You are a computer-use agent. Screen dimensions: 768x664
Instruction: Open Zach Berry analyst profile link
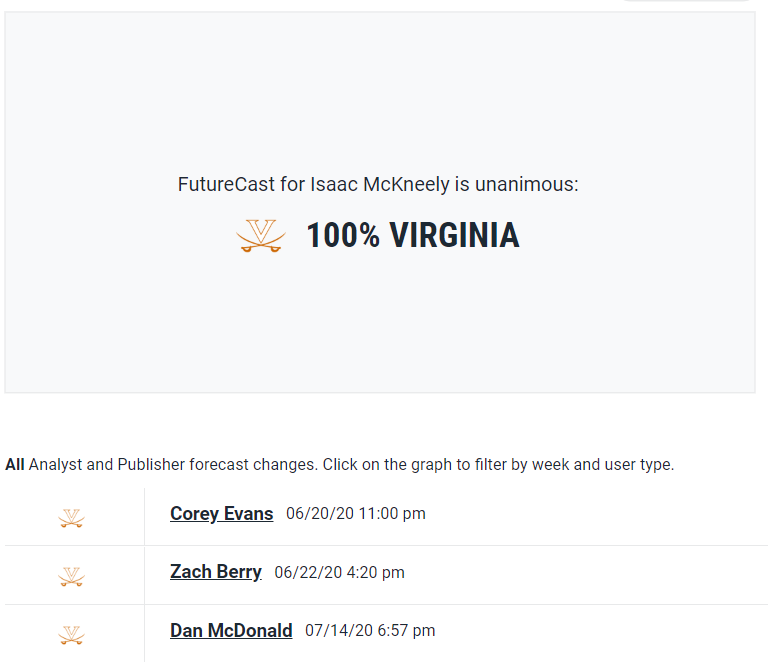pyautogui.click(x=216, y=572)
